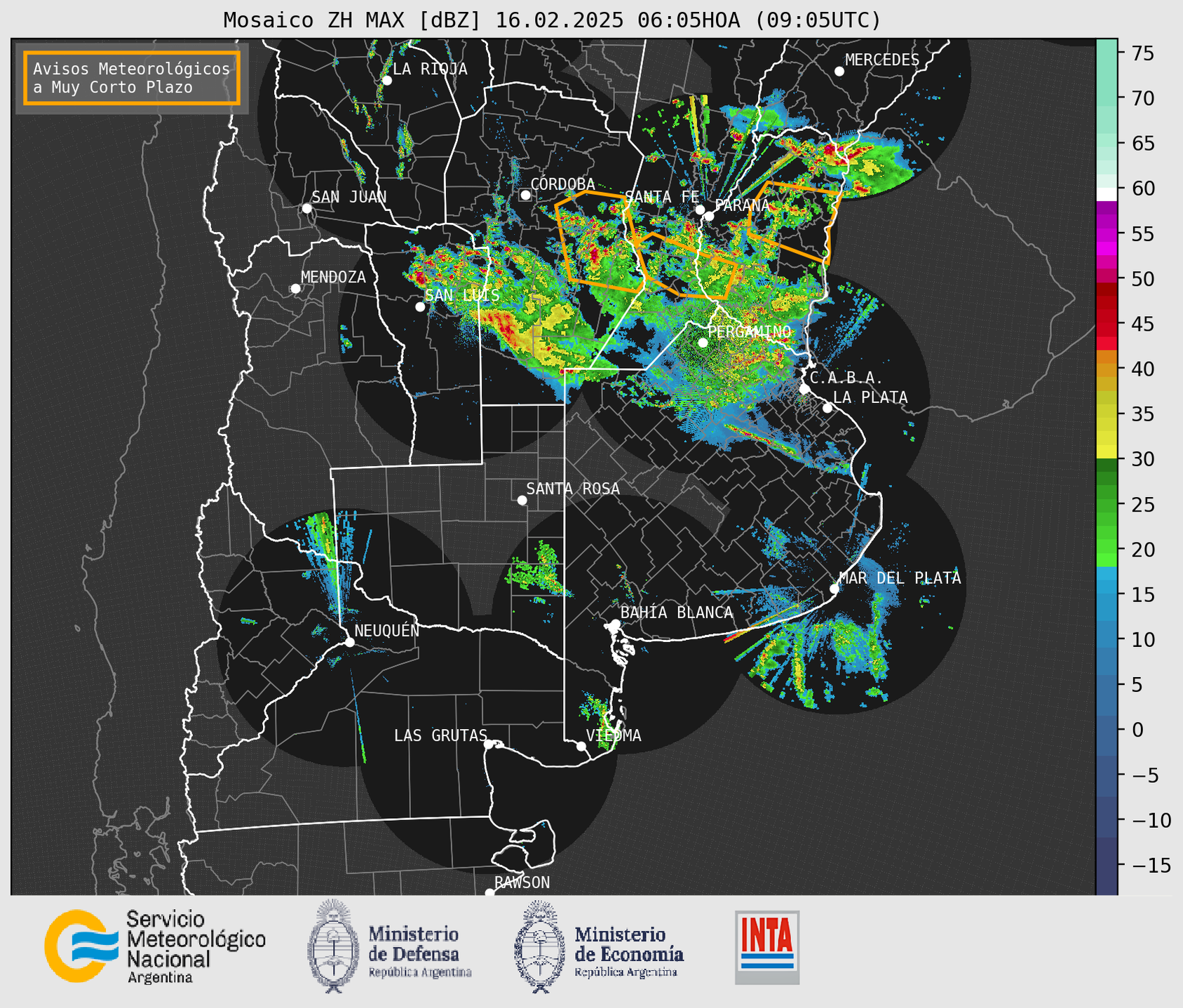Select the Mercedes city marker
The image size is (1183, 1008).
coord(839,71)
